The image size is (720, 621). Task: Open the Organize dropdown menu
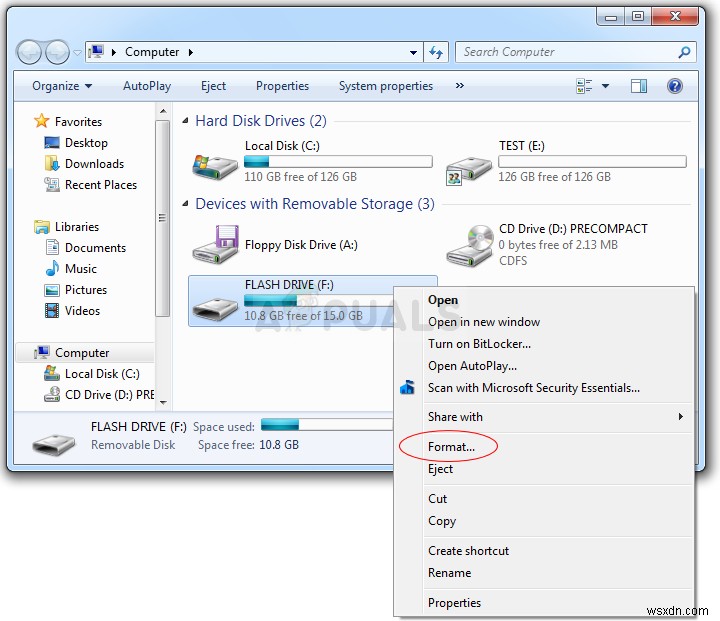(x=62, y=86)
